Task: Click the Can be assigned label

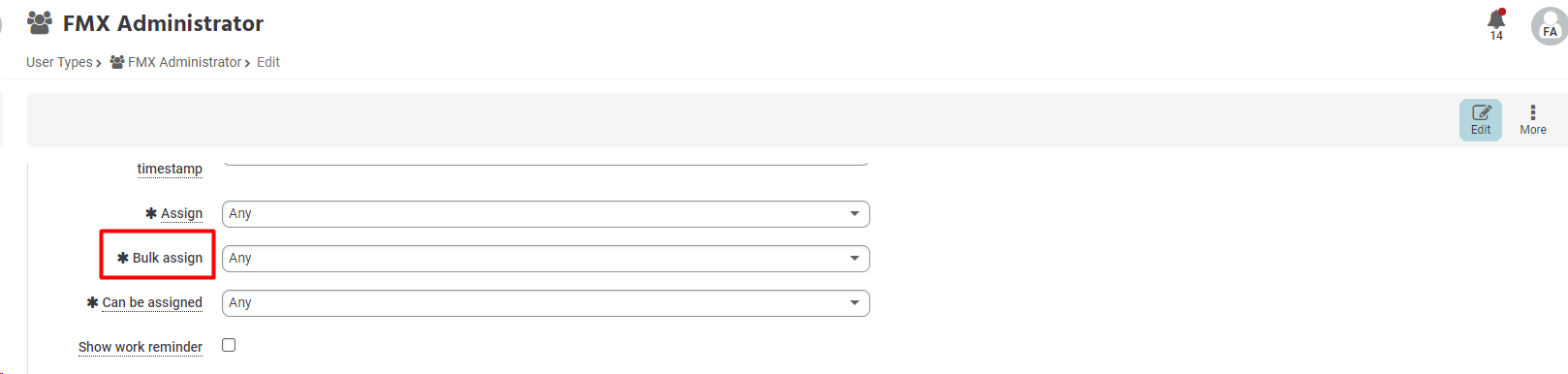Action: coord(152,302)
